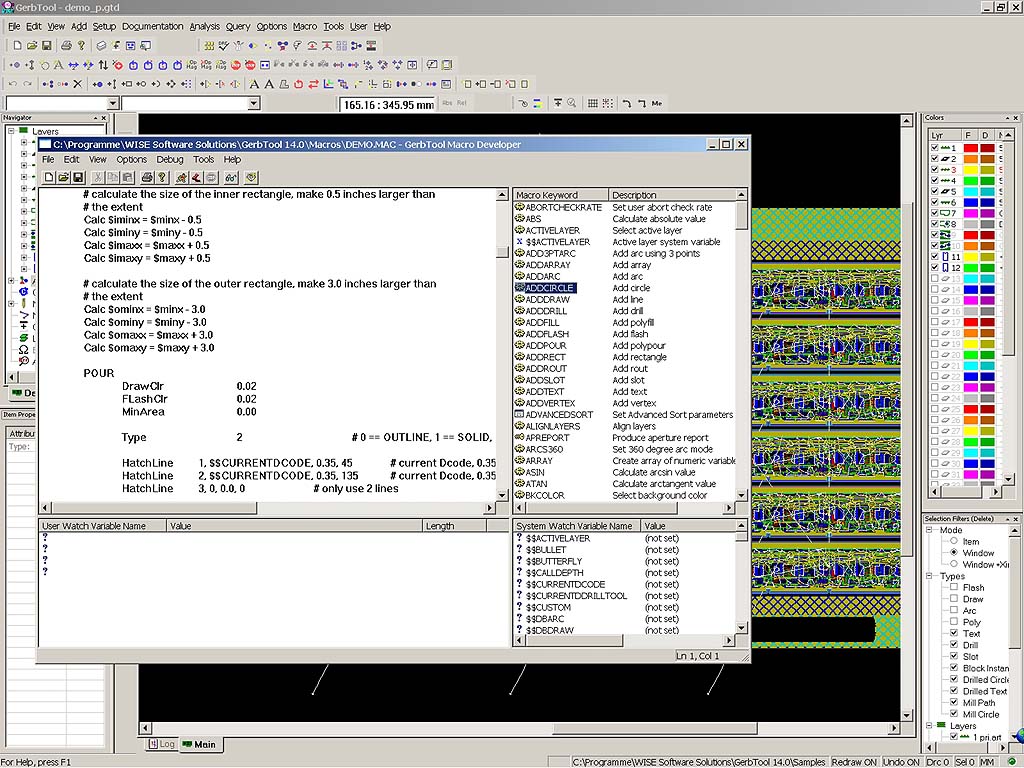1024x768 pixels.
Task: Click Print icon in Macro Developer toolbar
Action: point(147,178)
